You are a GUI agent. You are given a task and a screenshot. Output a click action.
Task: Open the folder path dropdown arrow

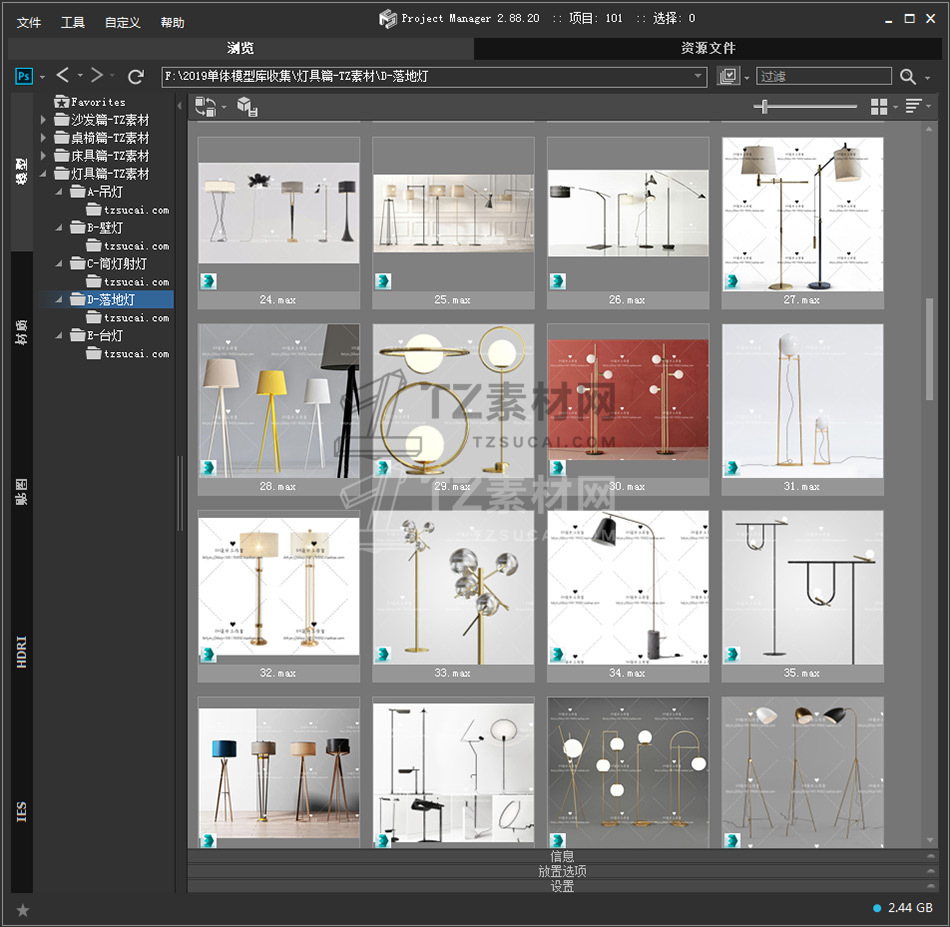[x=699, y=76]
